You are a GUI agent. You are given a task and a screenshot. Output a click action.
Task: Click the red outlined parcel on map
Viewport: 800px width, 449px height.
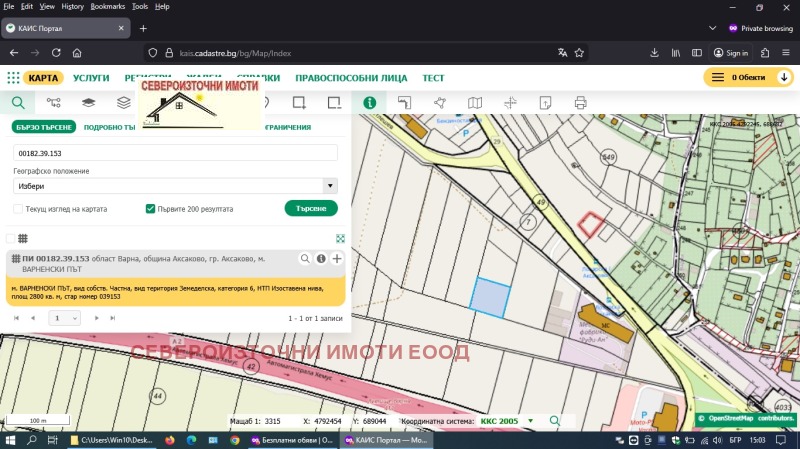click(591, 224)
